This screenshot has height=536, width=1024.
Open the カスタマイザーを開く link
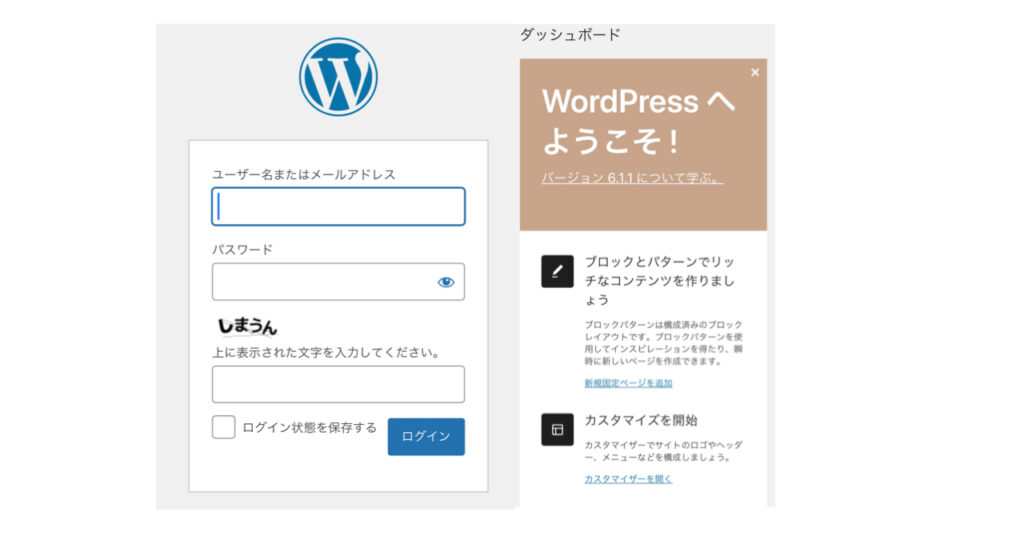[628, 479]
